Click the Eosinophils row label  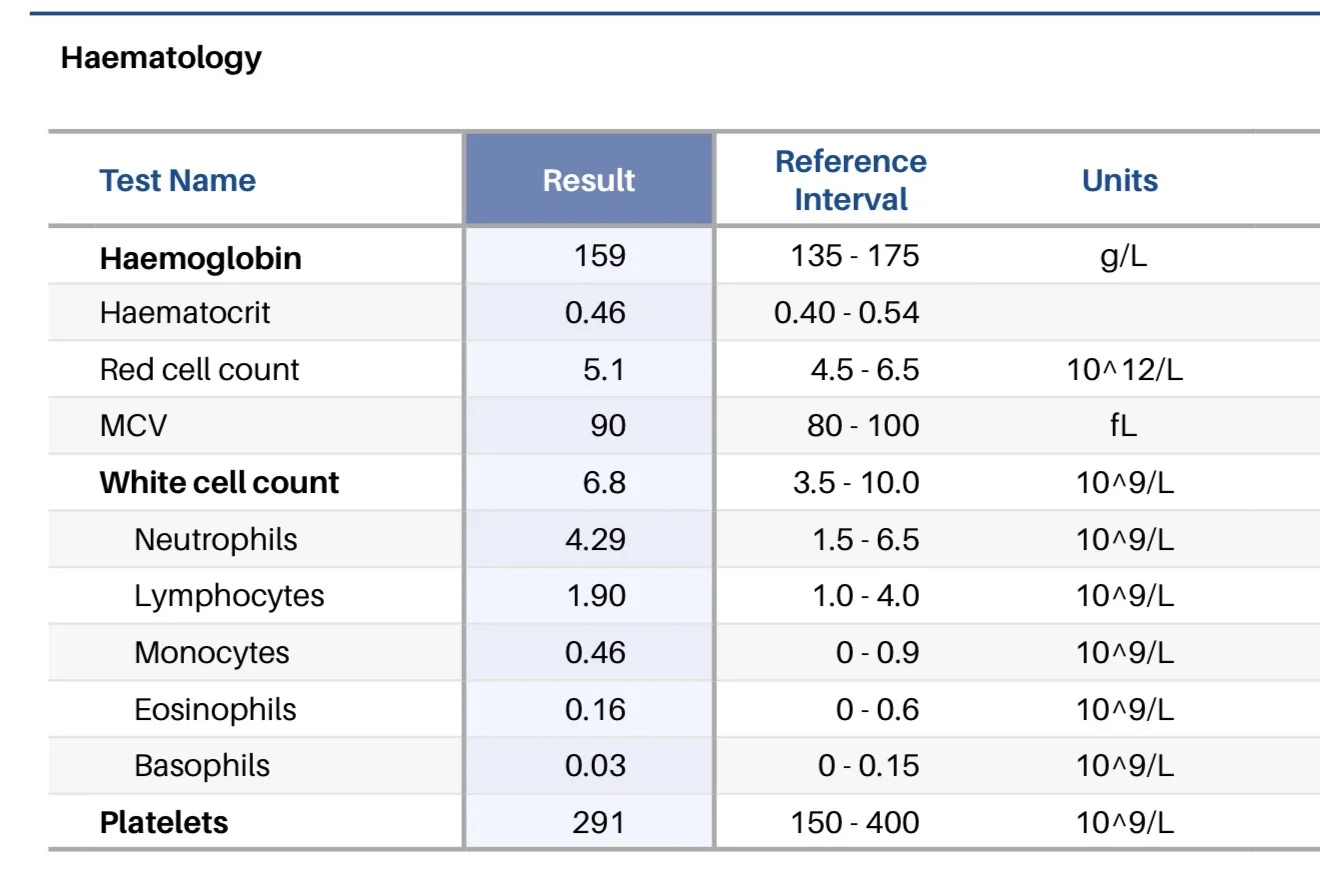coord(215,710)
